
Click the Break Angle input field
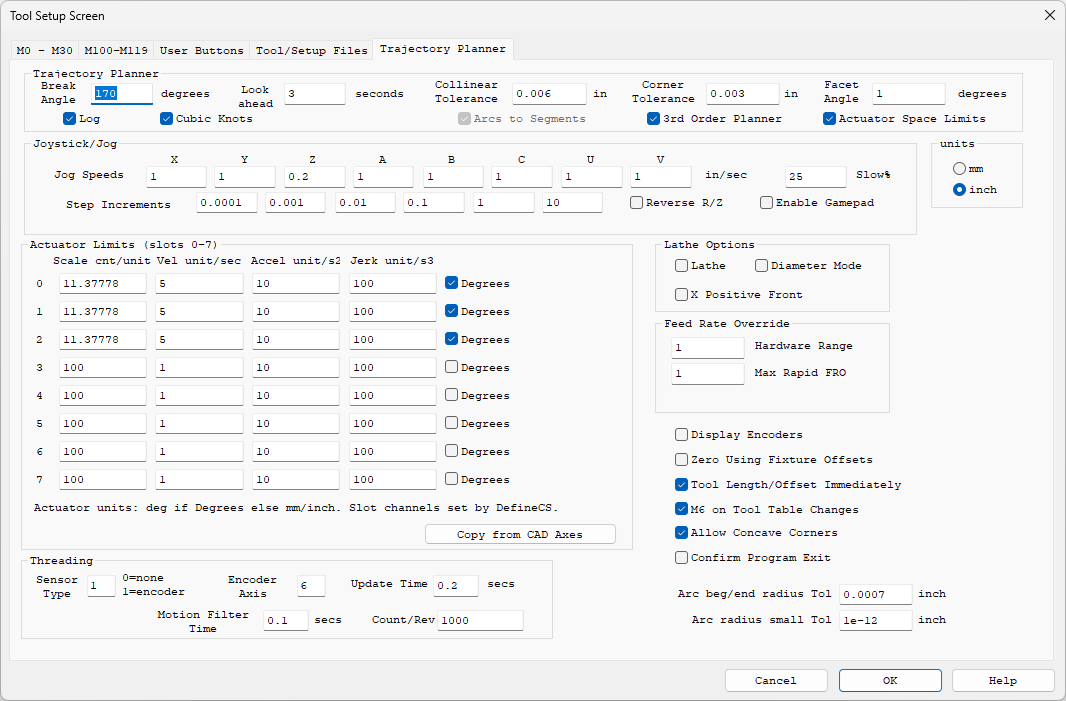[x=122, y=94]
